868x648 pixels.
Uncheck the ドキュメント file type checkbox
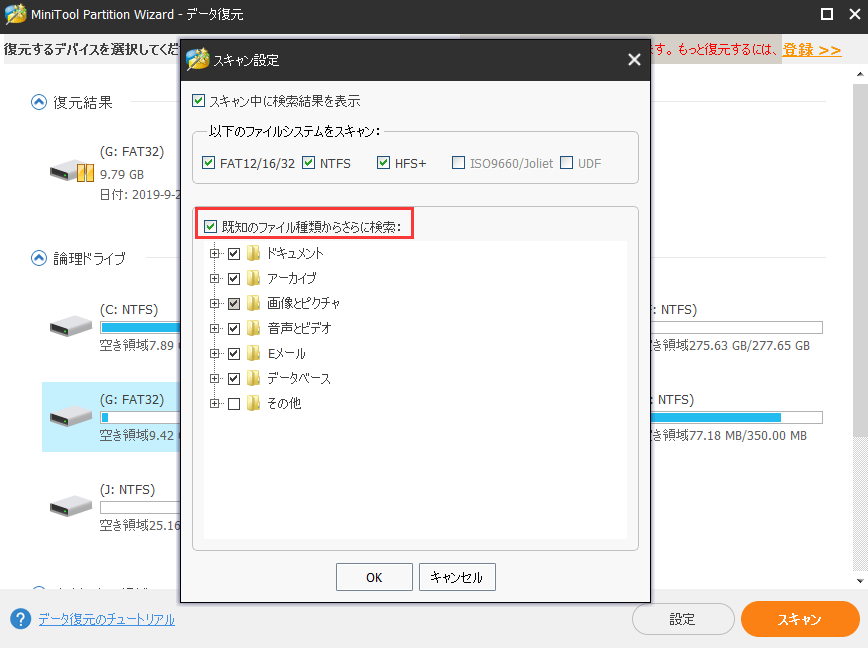pyautogui.click(x=234, y=254)
